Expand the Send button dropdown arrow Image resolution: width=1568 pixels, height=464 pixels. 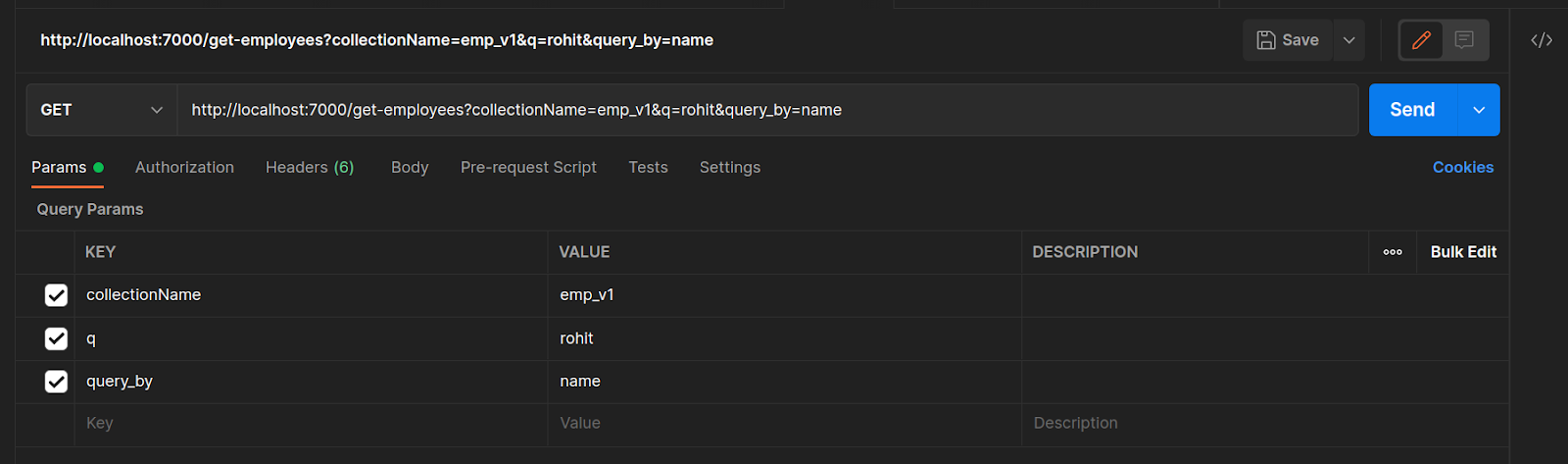tap(1480, 110)
